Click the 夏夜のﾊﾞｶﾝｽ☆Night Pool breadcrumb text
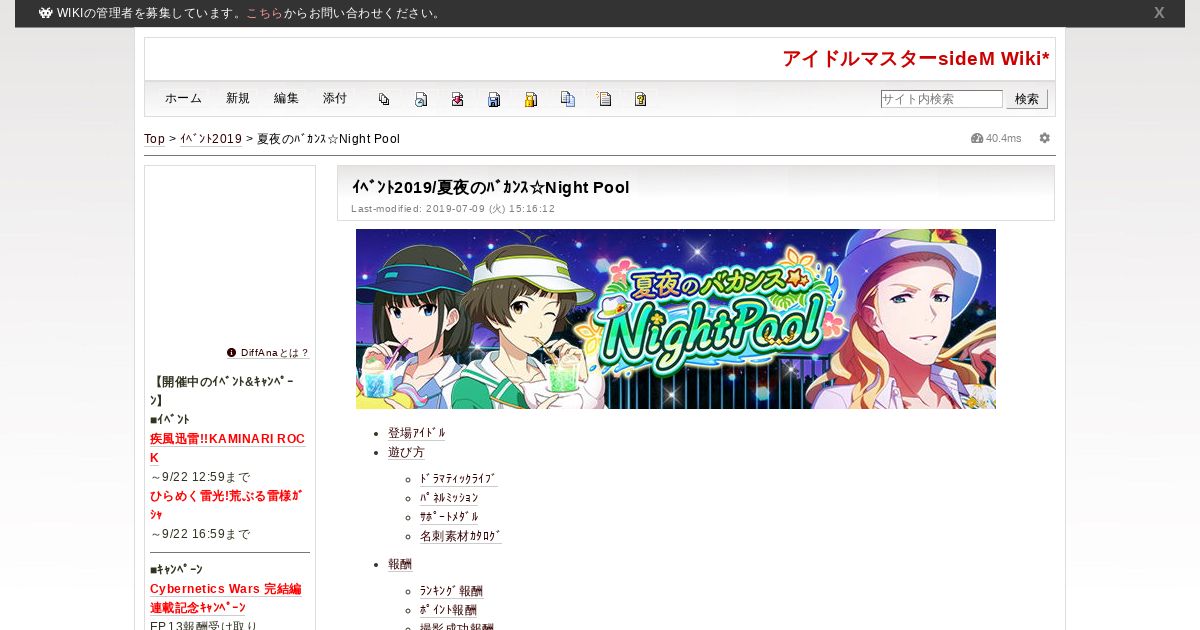Viewport: 1200px width, 630px height. point(328,139)
